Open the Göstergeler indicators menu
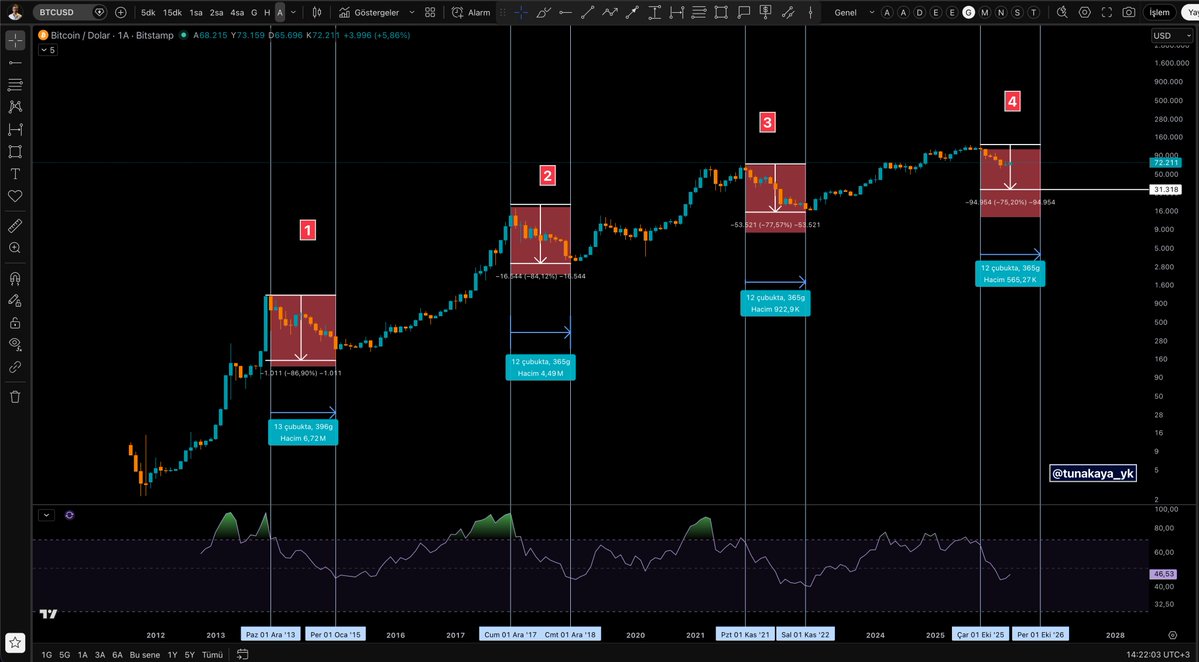 tap(369, 12)
